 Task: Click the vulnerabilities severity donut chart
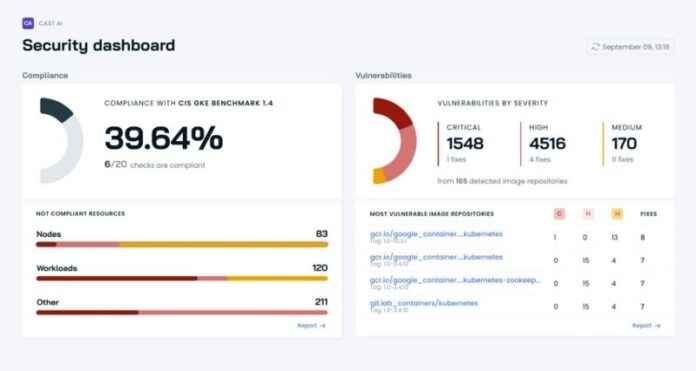[395, 141]
